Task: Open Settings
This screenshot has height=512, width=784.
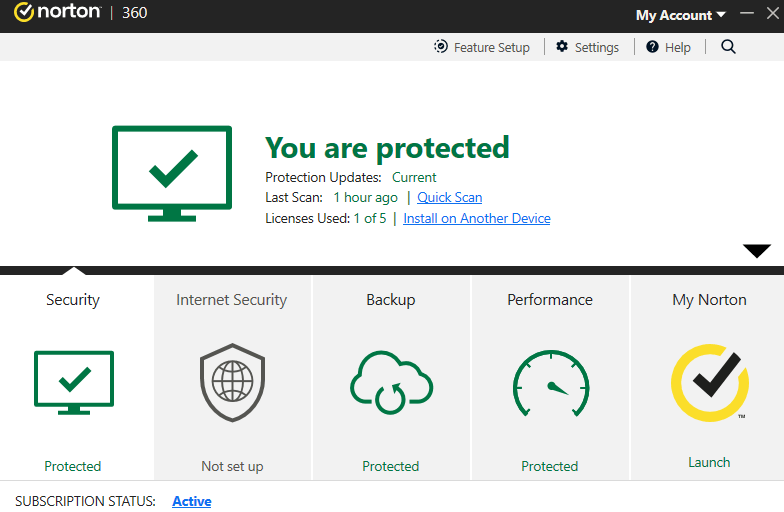Action: point(588,48)
